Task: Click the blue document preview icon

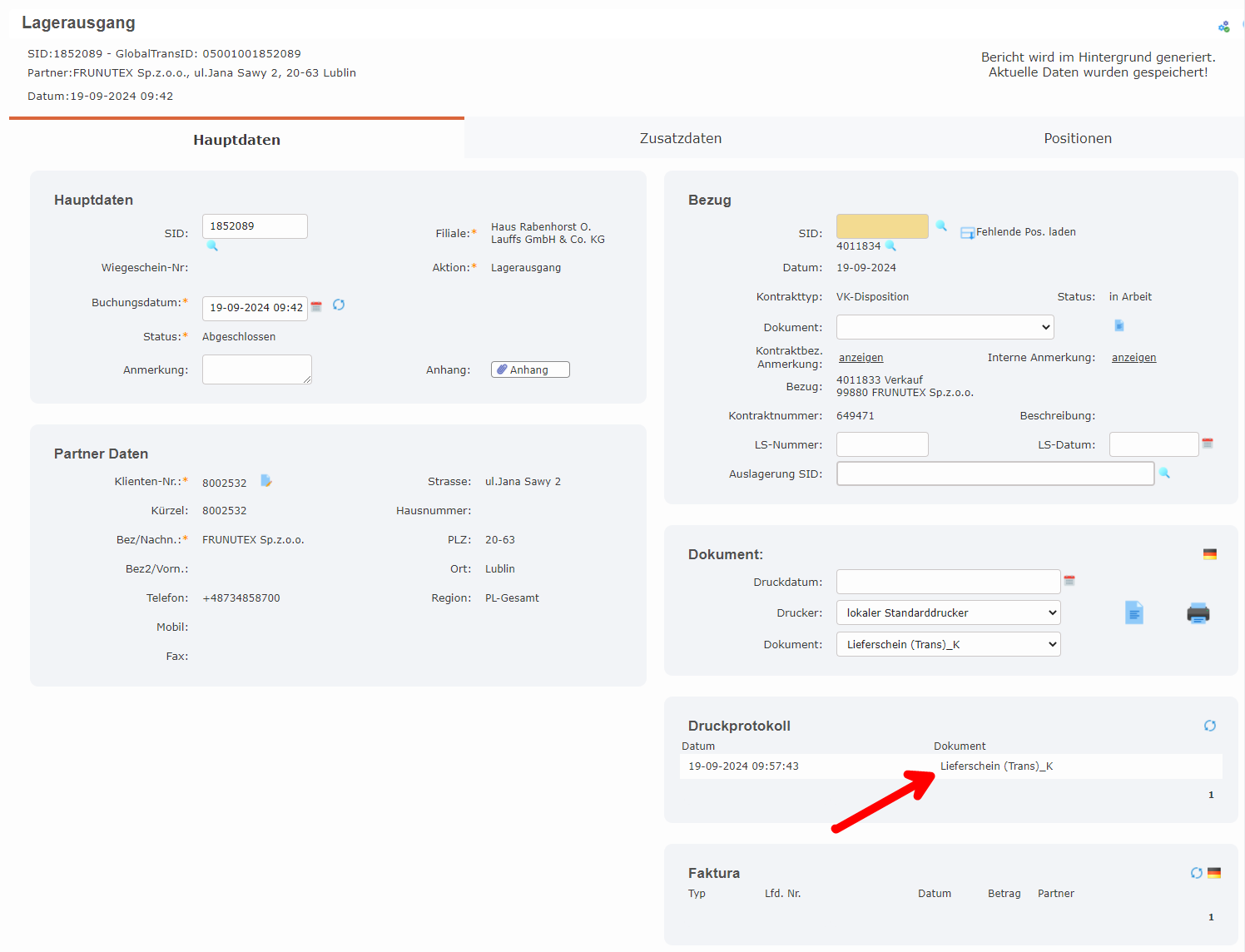Action: (x=1133, y=613)
